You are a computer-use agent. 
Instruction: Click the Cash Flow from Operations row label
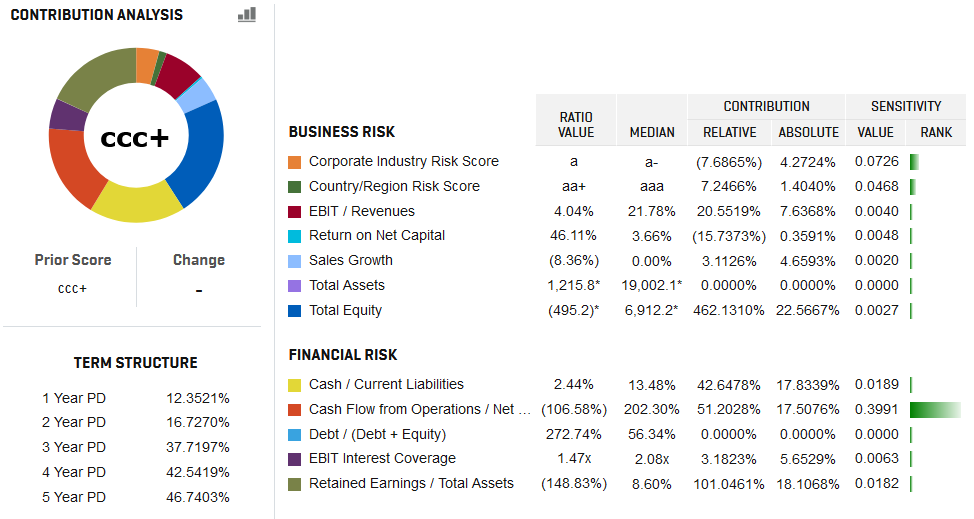tap(420, 409)
